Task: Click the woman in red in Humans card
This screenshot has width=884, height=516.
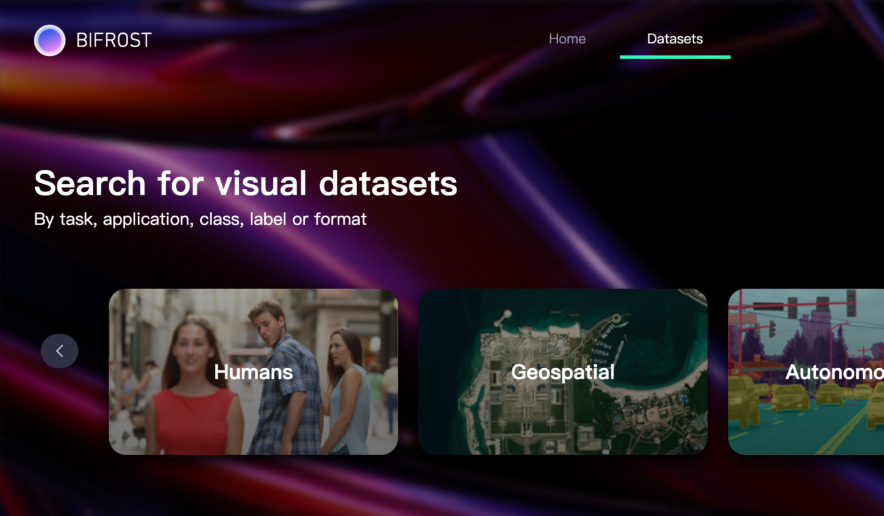Action: [193, 400]
